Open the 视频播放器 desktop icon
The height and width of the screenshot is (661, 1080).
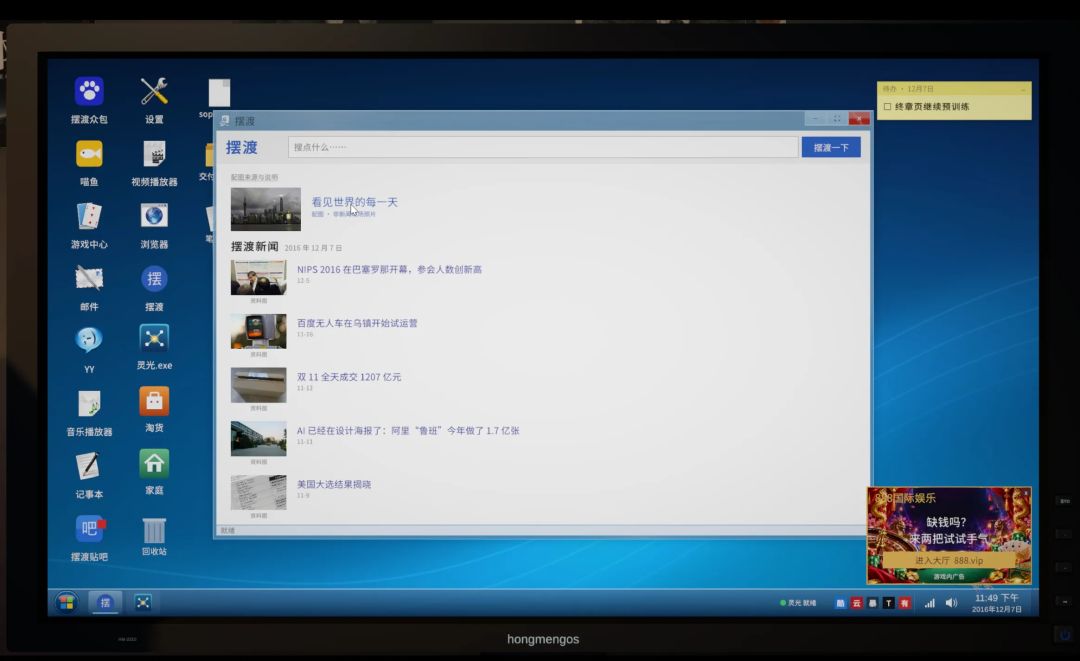(154, 154)
